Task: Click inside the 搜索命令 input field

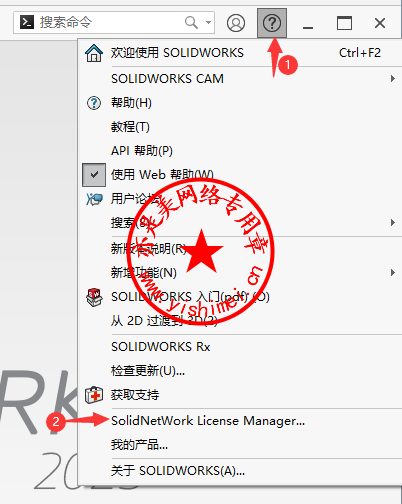Action: [x=110, y=23]
